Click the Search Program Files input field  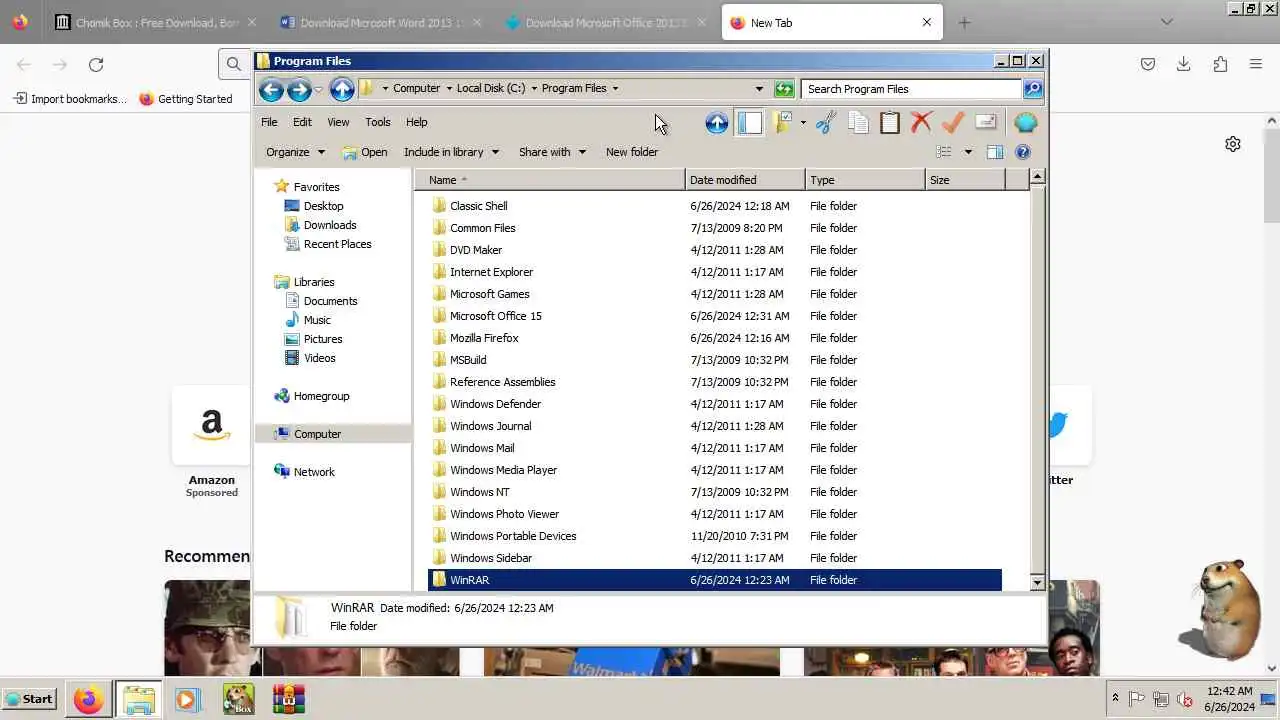910,89
